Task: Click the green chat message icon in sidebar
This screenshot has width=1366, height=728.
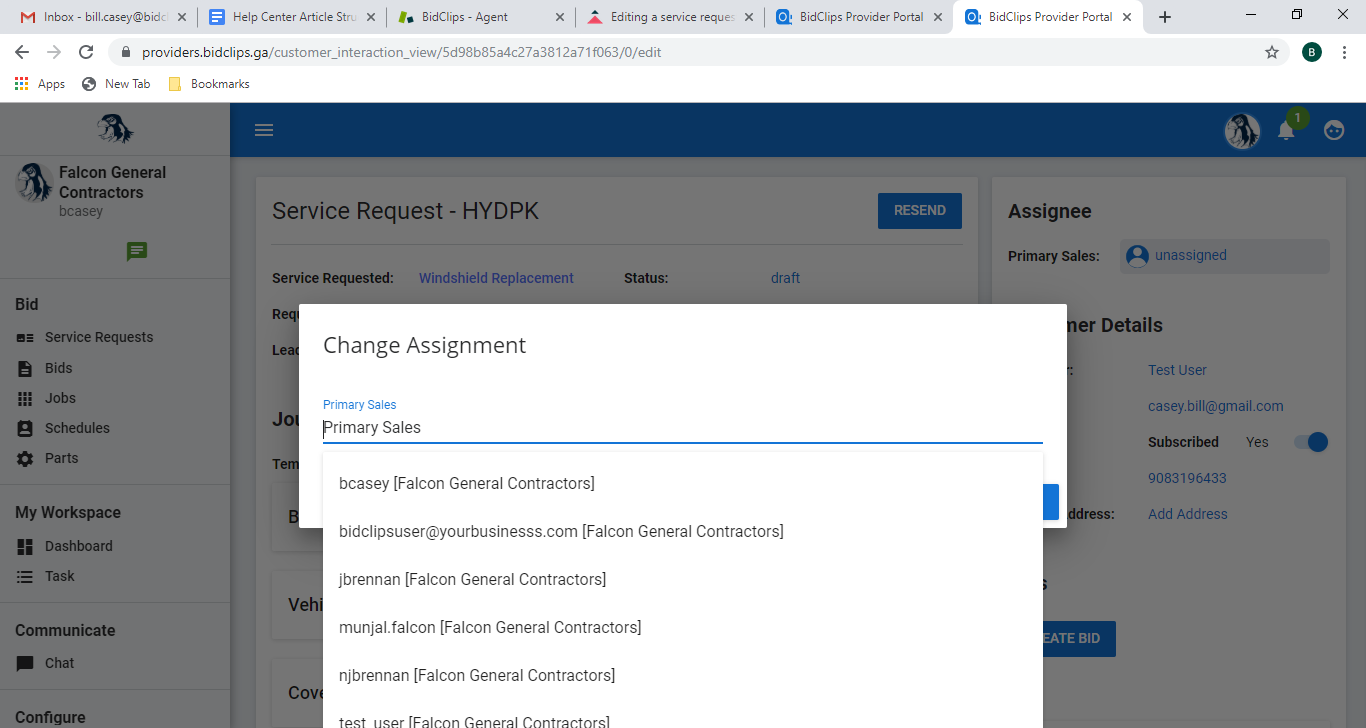Action: pos(137,251)
